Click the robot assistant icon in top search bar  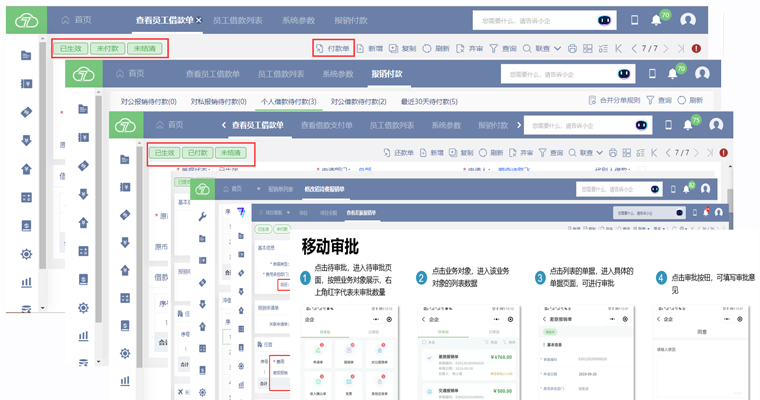click(x=605, y=19)
